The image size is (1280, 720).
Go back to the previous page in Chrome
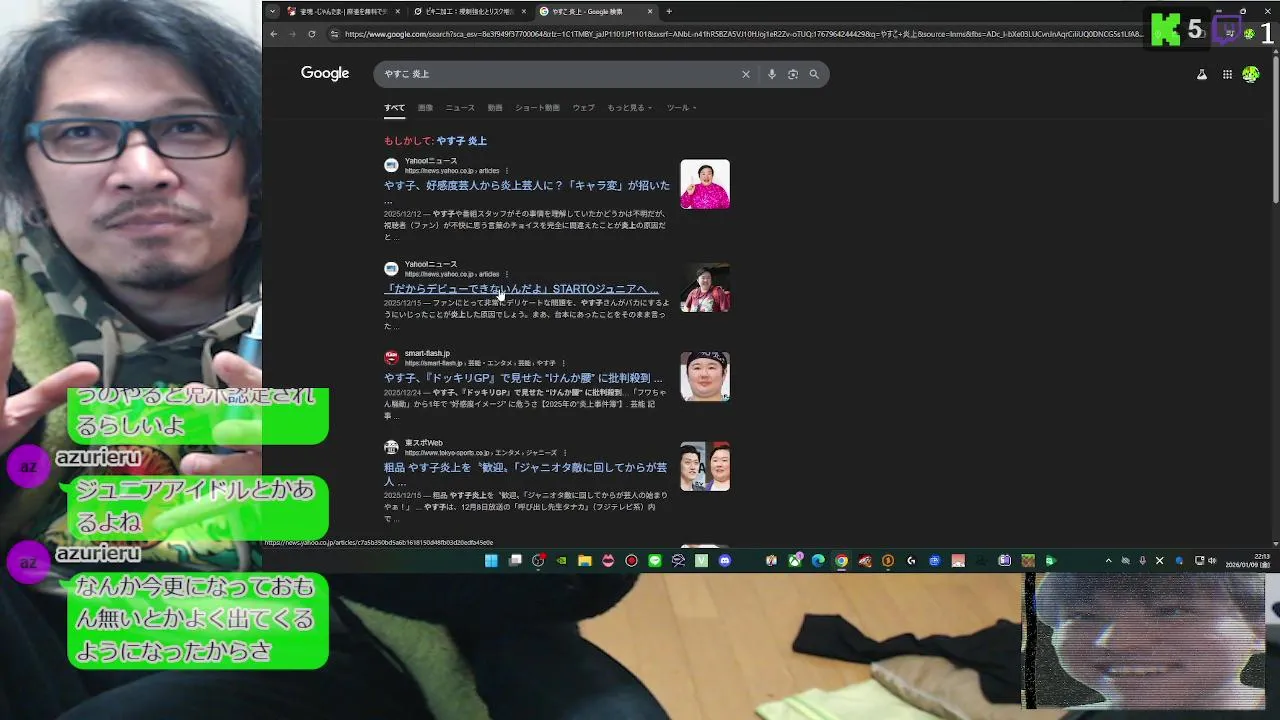coord(273,33)
